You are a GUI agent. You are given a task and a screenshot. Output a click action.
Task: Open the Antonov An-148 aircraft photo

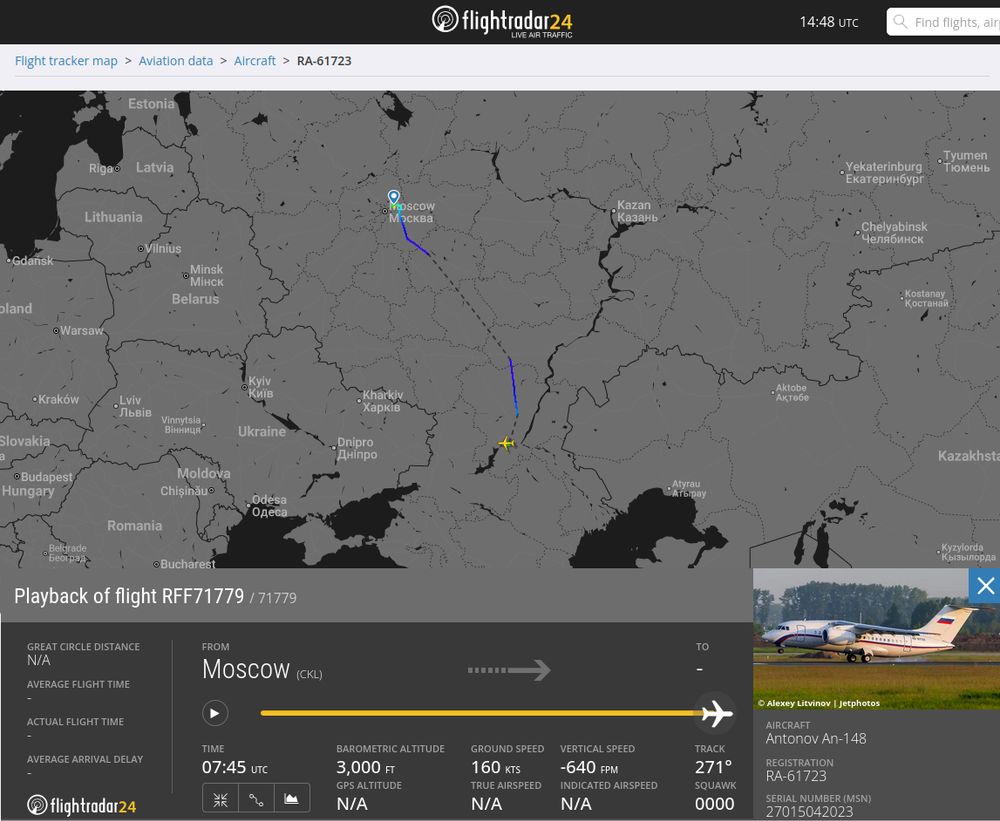coord(876,639)
